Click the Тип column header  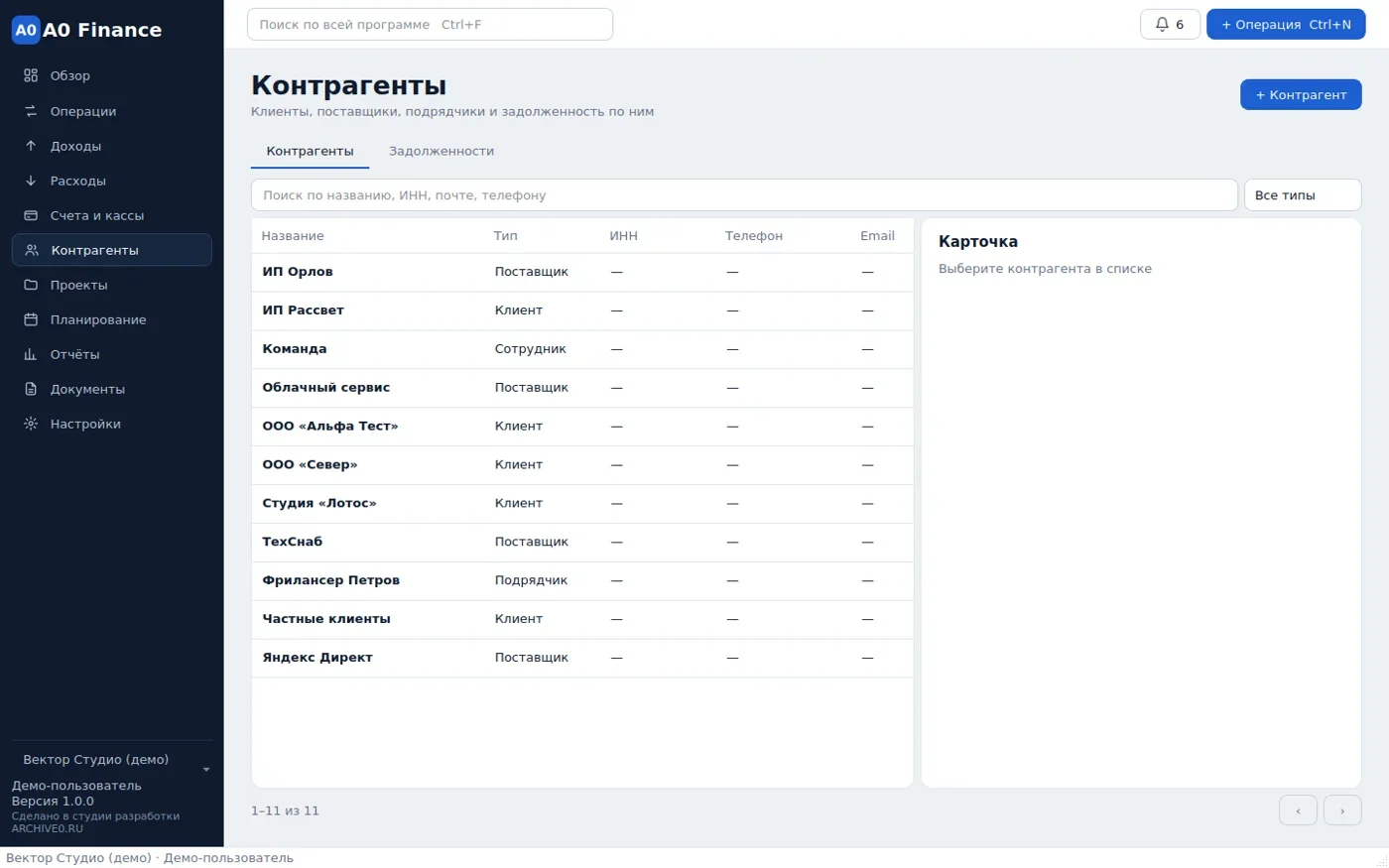(x=506, y=236)
